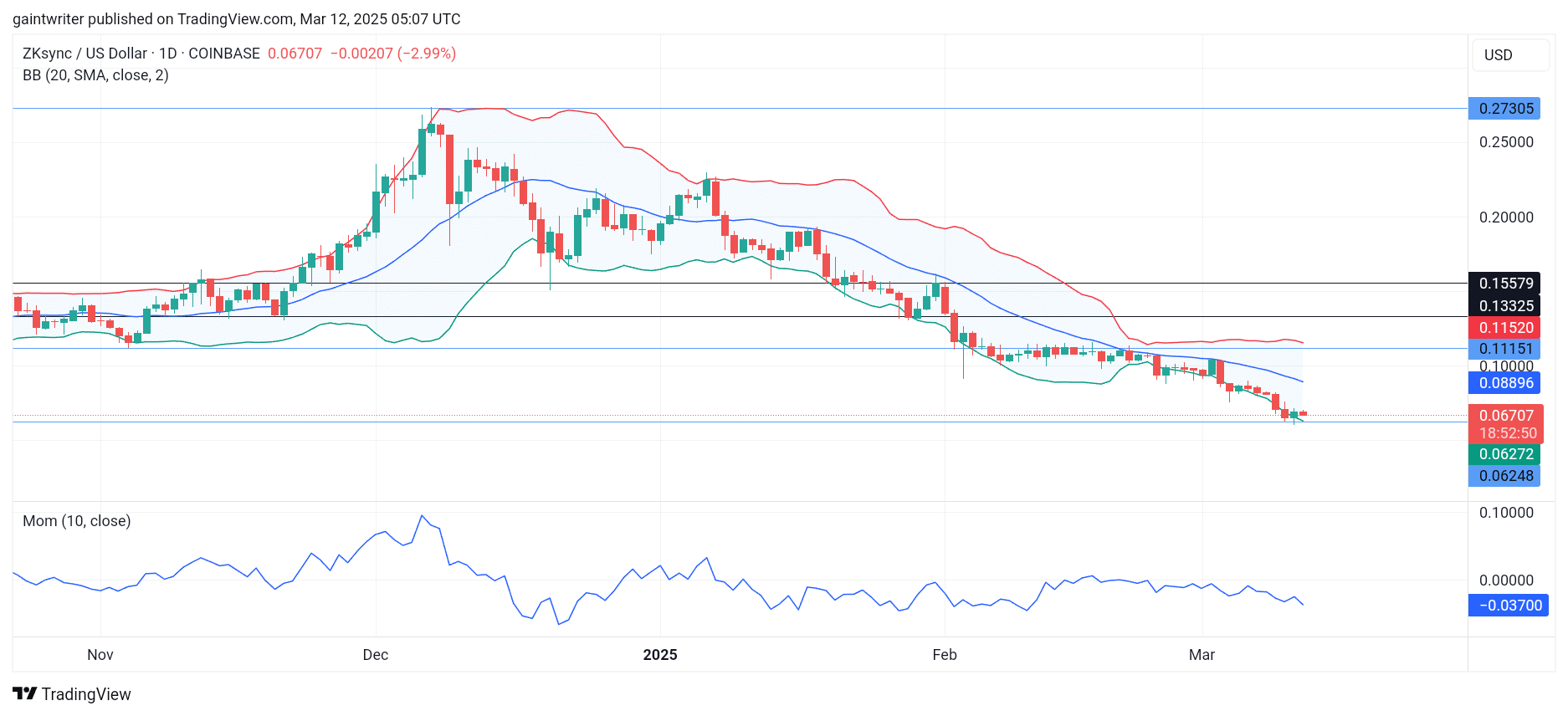Click the TradingView logo icon
The height and width of the screenshot is (716, 1568).
[25, 693]
